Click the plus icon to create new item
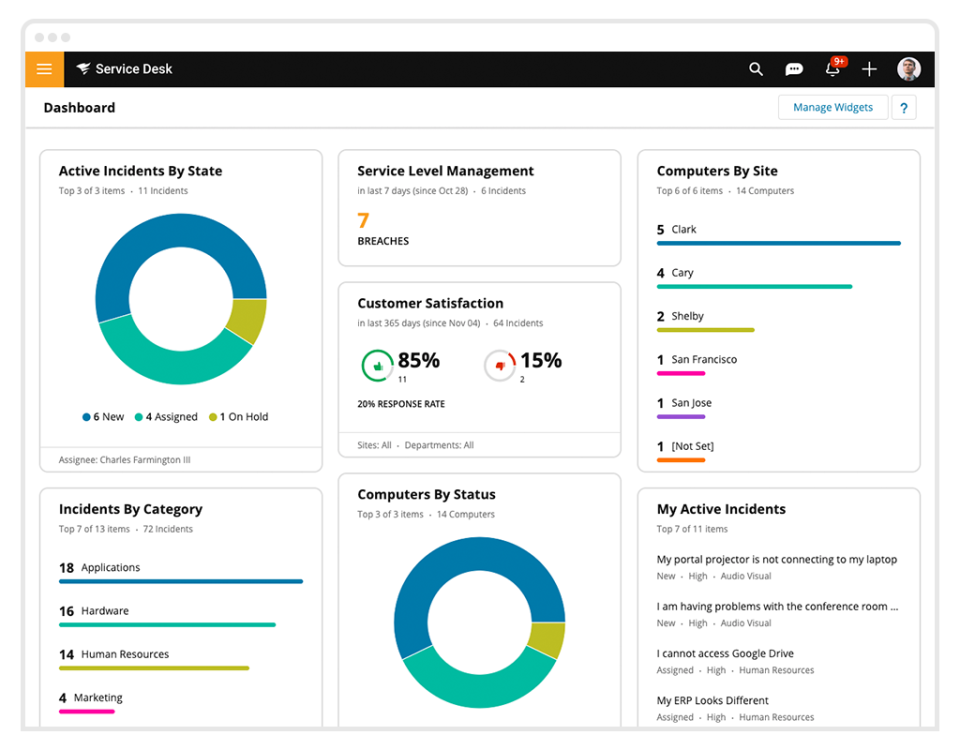This screenshot has width=960, height=750. coord(869,69)
